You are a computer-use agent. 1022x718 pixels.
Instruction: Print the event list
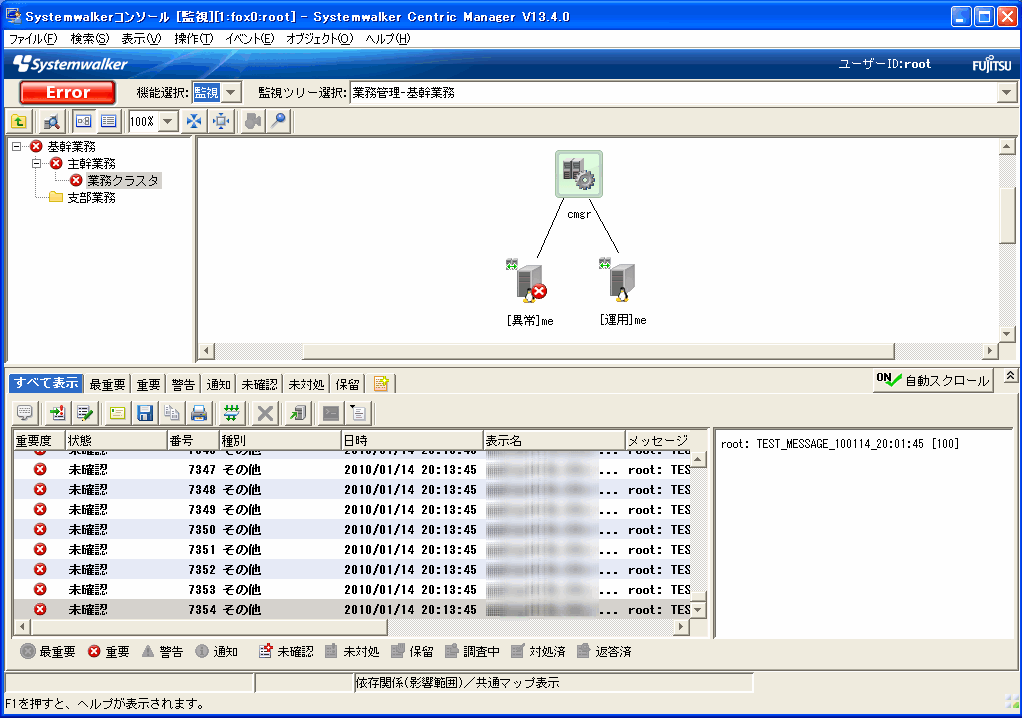199,413
